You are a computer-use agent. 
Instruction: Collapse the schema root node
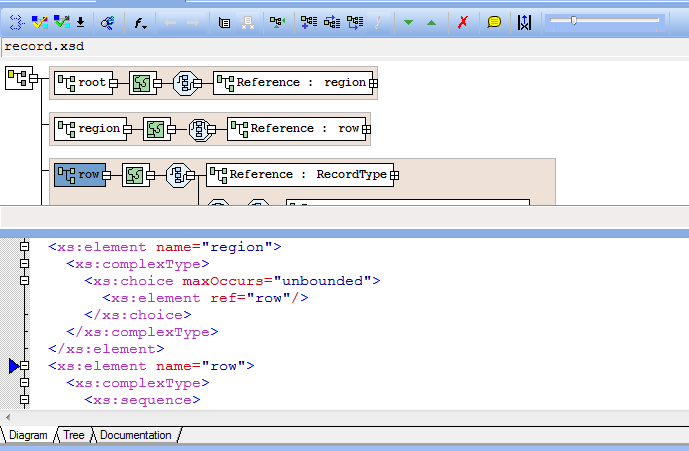click(x=33, y=79)
